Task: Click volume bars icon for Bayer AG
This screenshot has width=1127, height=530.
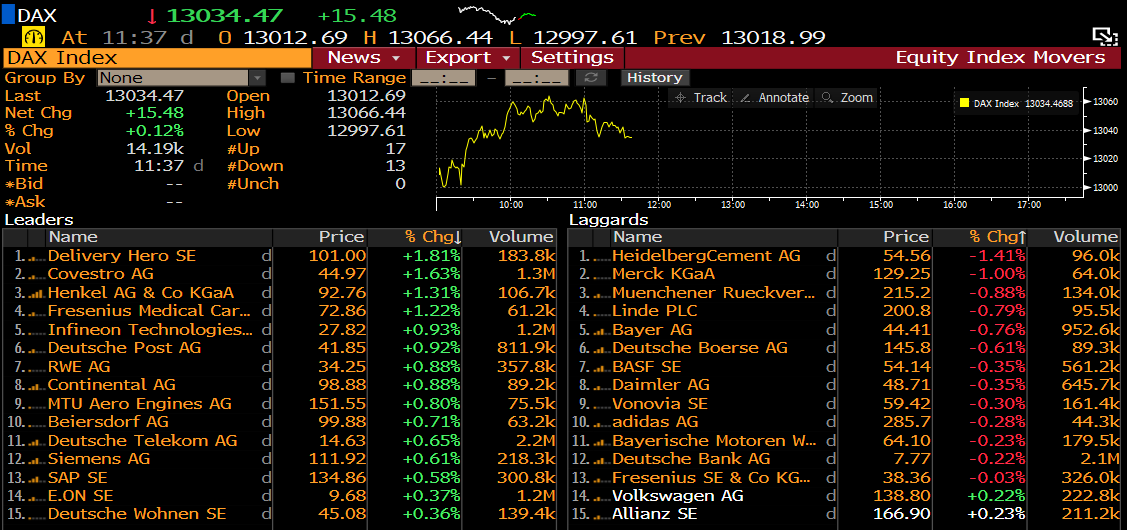Action: (602, 330)
